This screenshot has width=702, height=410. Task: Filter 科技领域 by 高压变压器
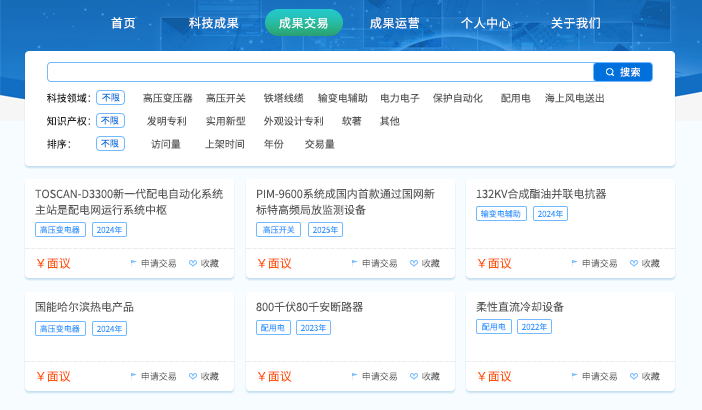tap(167, 98)
